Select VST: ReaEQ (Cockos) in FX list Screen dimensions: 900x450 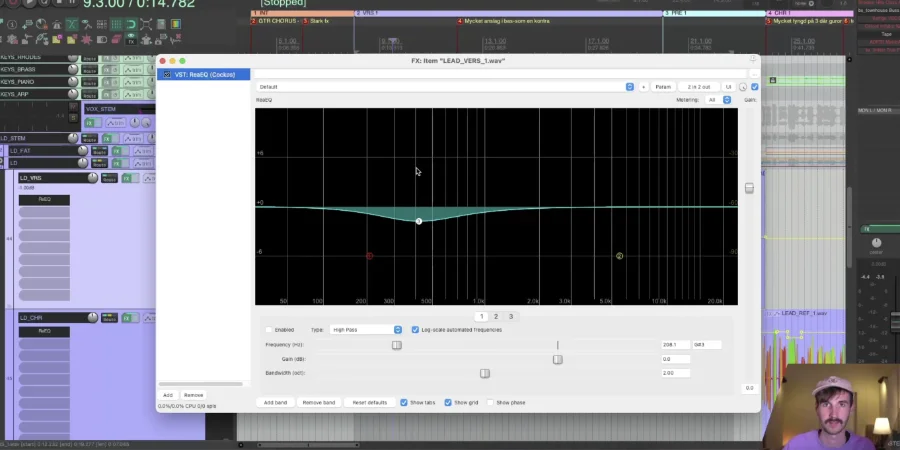(x=203, y=75)
